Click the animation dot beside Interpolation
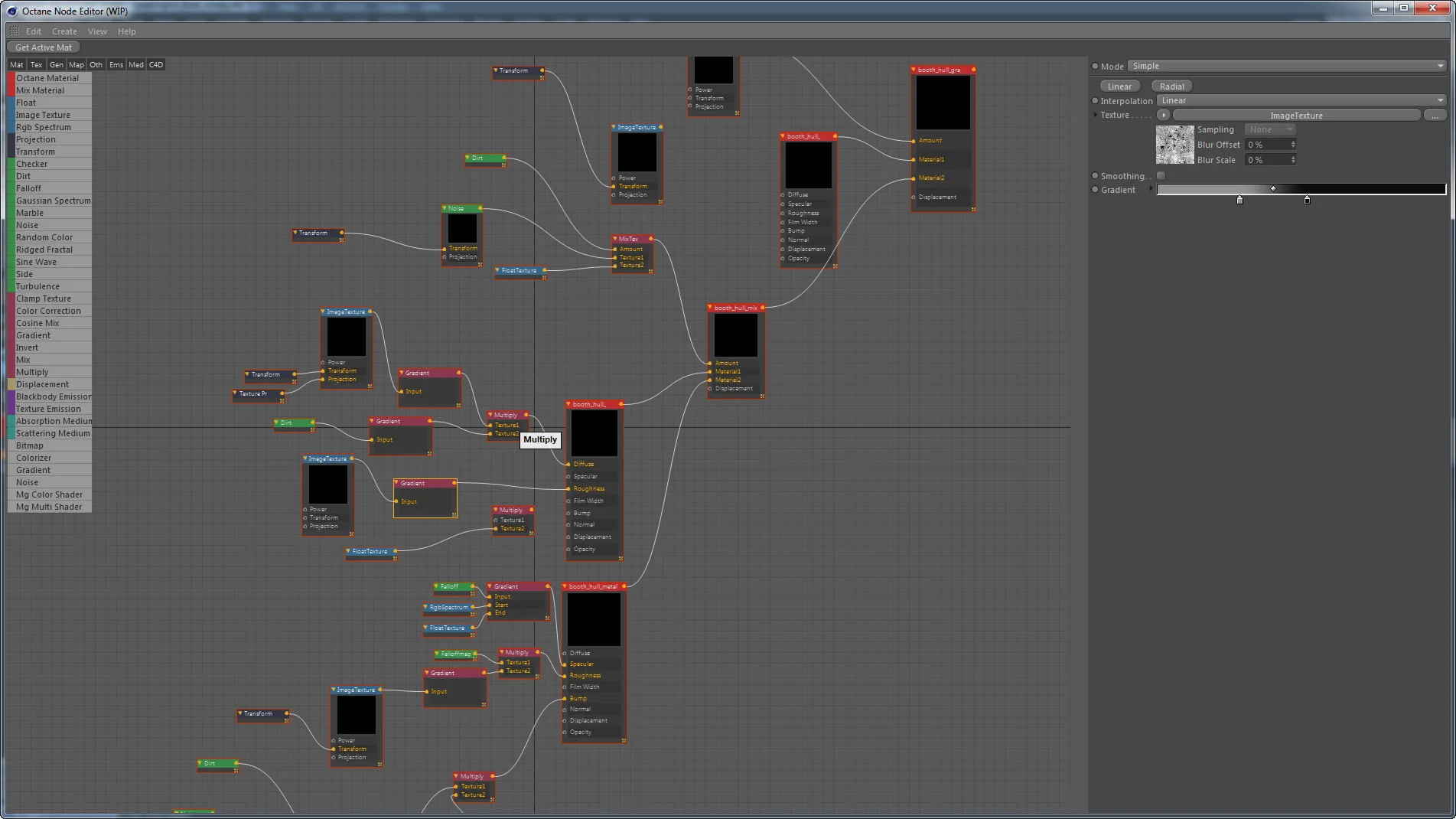Image resolution: width=1456 pixels, height=819 pixels. 1095,101
